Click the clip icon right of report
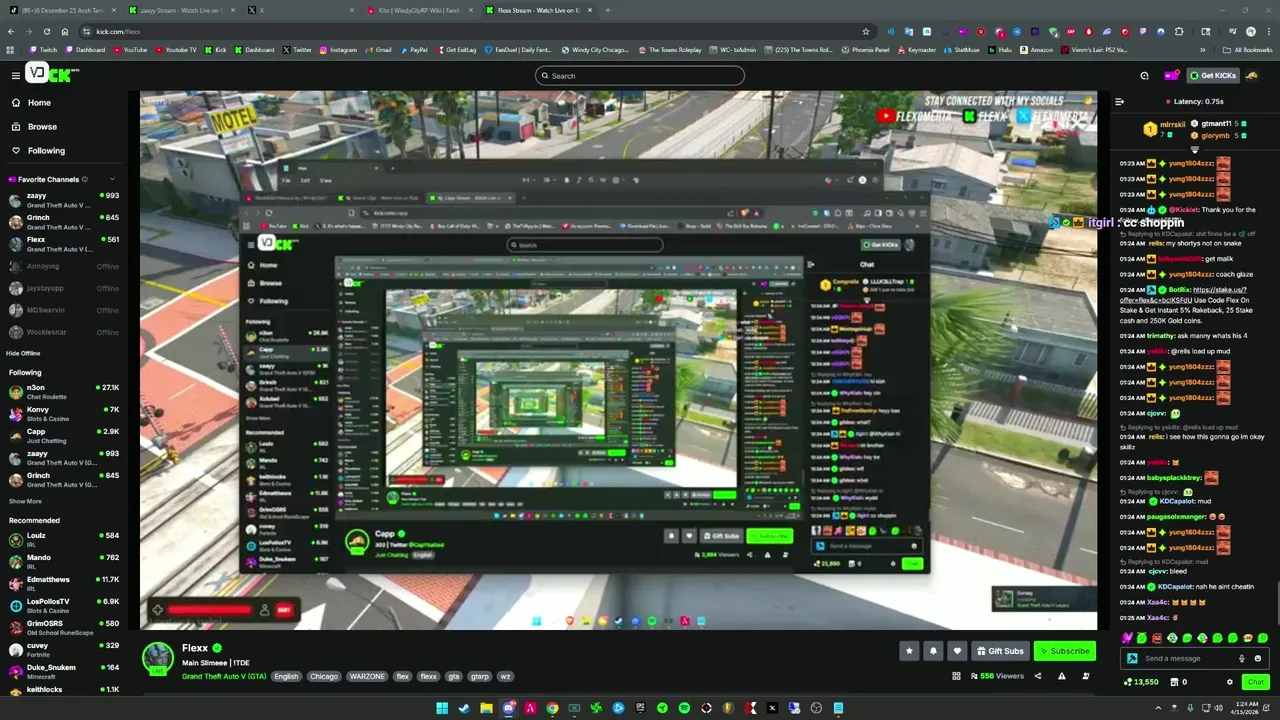This screenshot has width=1280, height=720. [x=1086, y=676]
